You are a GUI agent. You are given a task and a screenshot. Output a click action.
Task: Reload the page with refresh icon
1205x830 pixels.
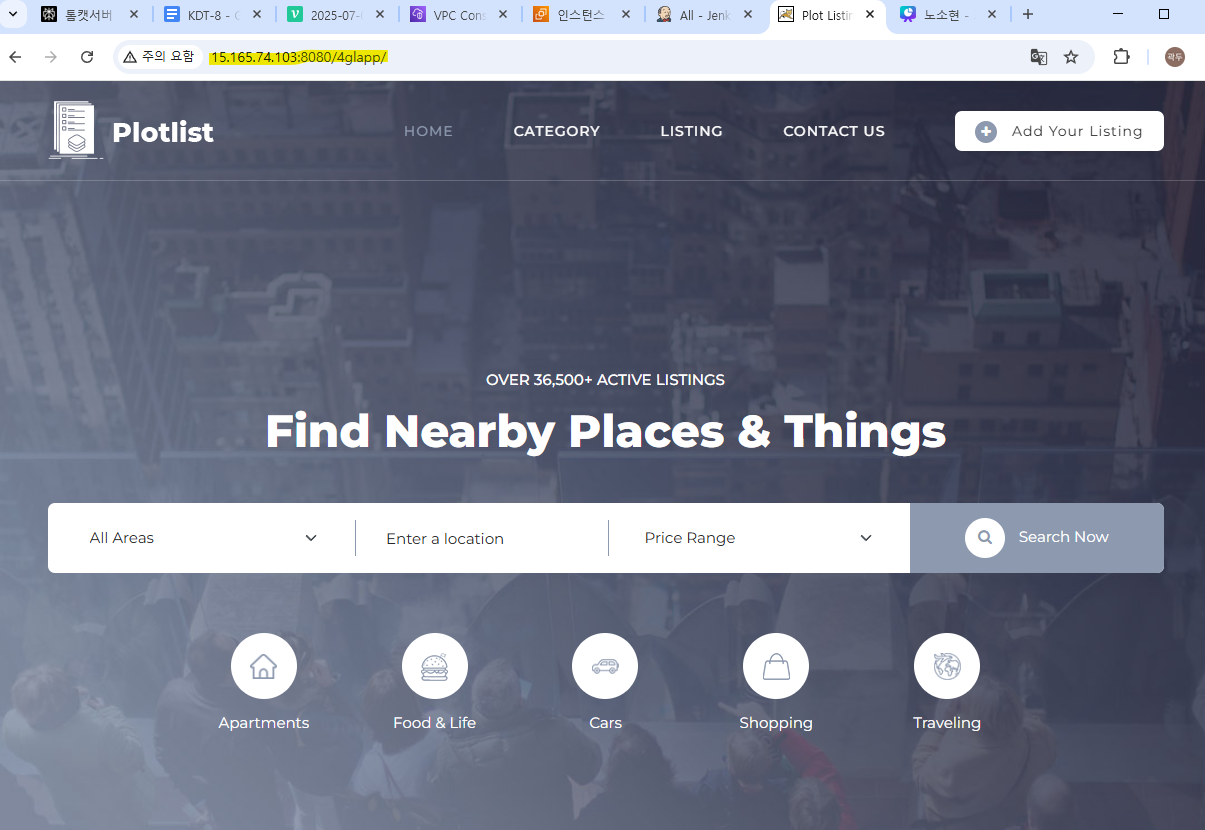pos(87,57)
